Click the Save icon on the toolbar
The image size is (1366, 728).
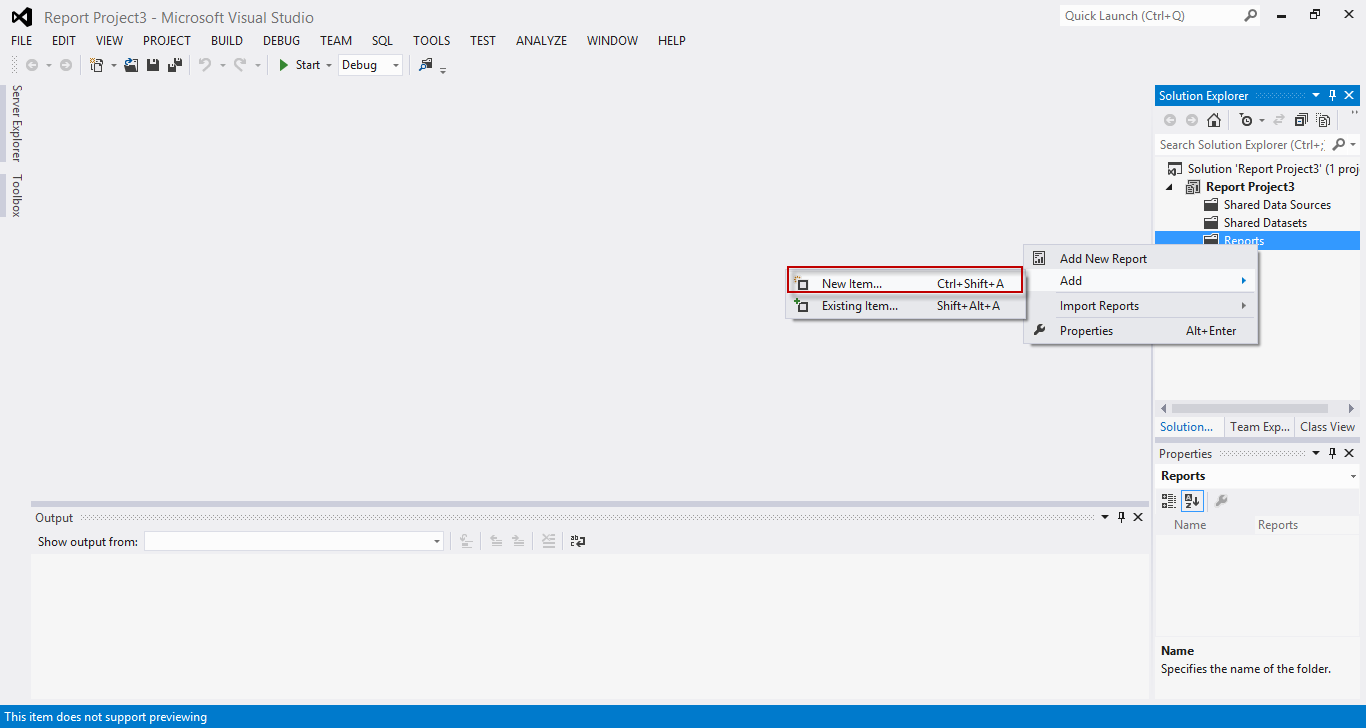pos(152,64)
